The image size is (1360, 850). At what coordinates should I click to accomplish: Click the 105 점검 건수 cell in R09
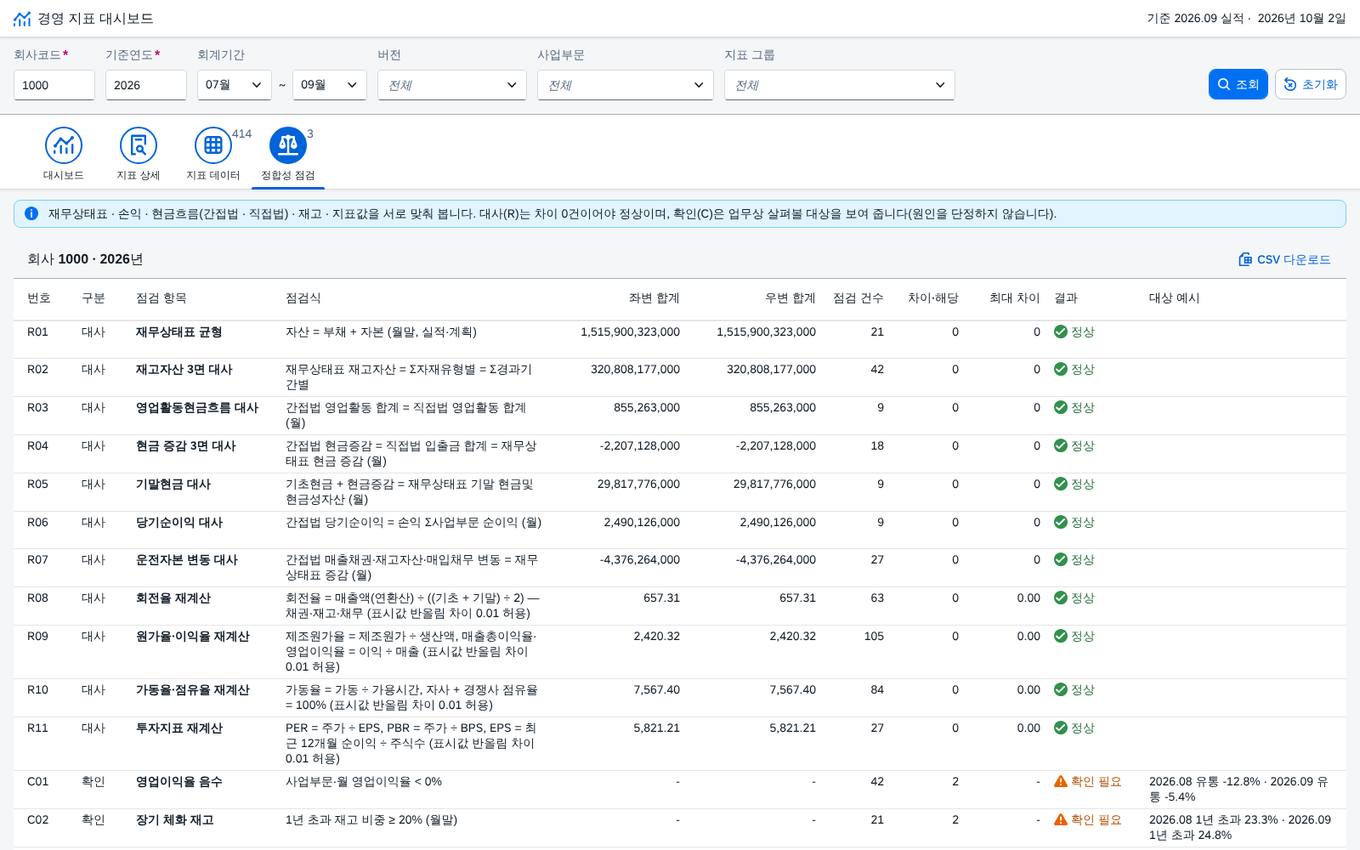pos(874,636)
